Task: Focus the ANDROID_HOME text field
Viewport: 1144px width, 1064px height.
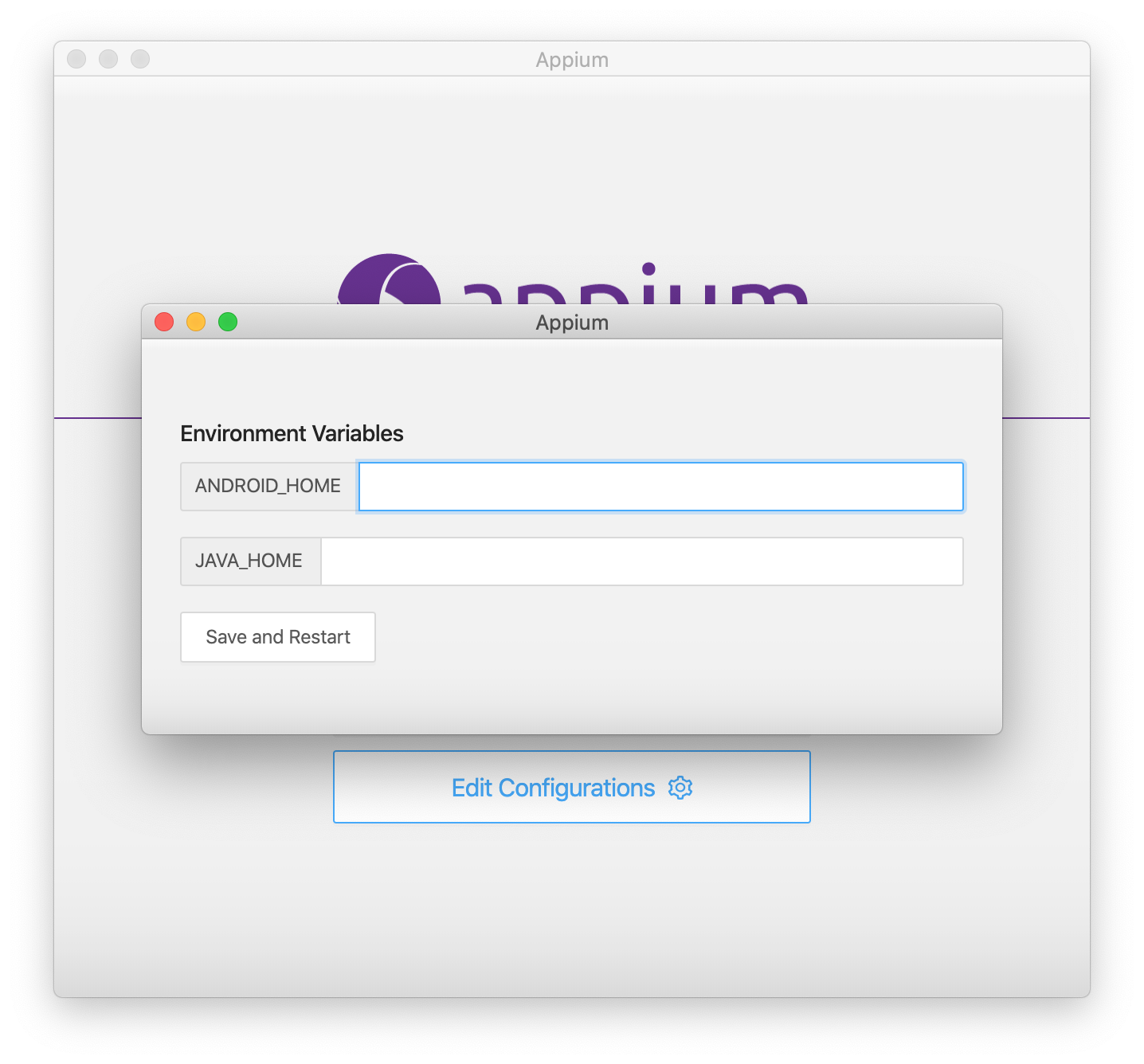Action: click(x=661, y=487)
